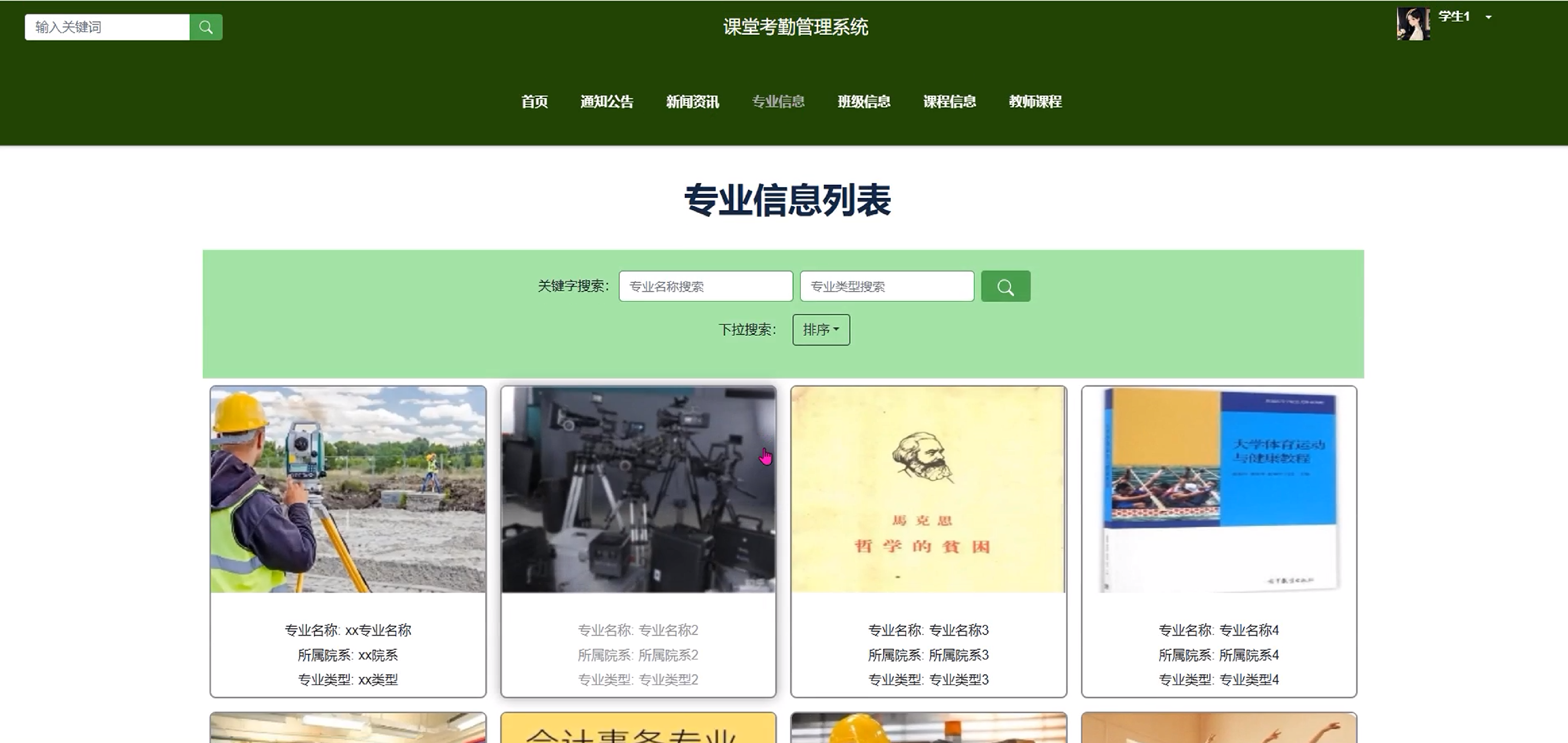The height and width of the screenshot is (743, 1568).
Task: Open the sports textbook card 专业名称4
Action: 1219,490
